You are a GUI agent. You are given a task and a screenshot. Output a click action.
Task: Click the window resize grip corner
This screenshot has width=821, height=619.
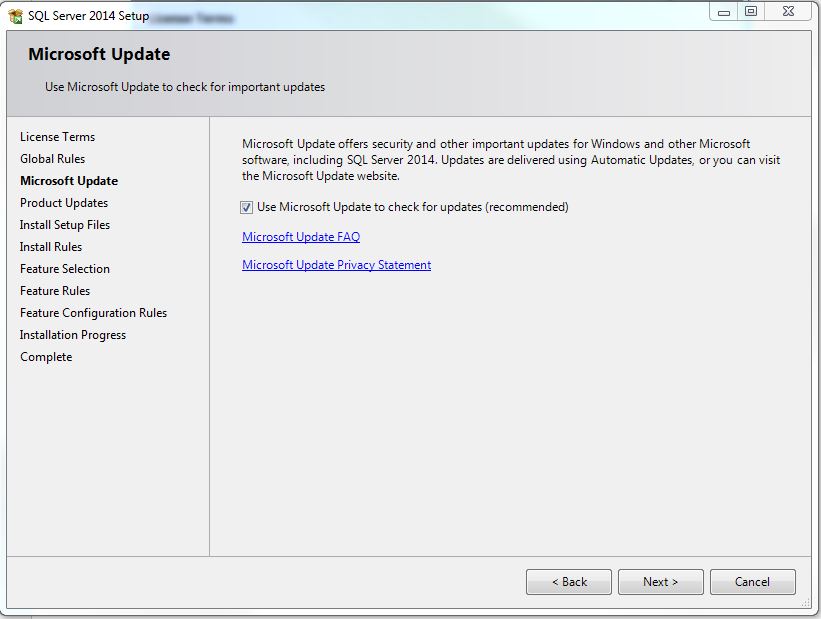pyautogui.click(x=805, y=603)
